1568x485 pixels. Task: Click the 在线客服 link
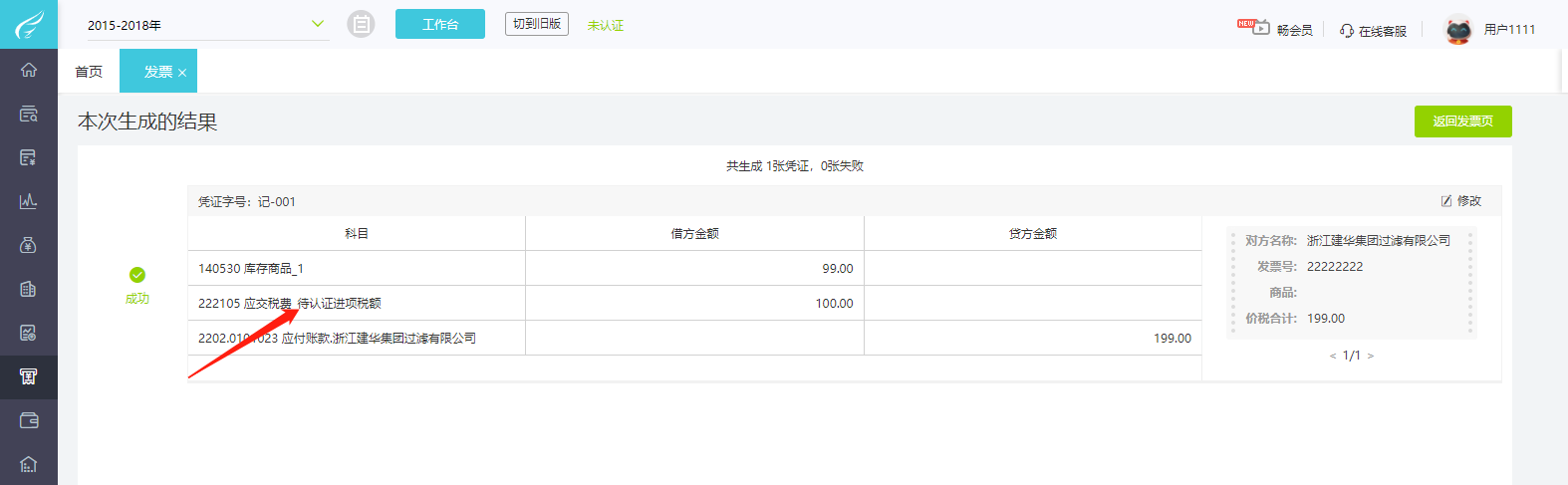coord(1383,31)
